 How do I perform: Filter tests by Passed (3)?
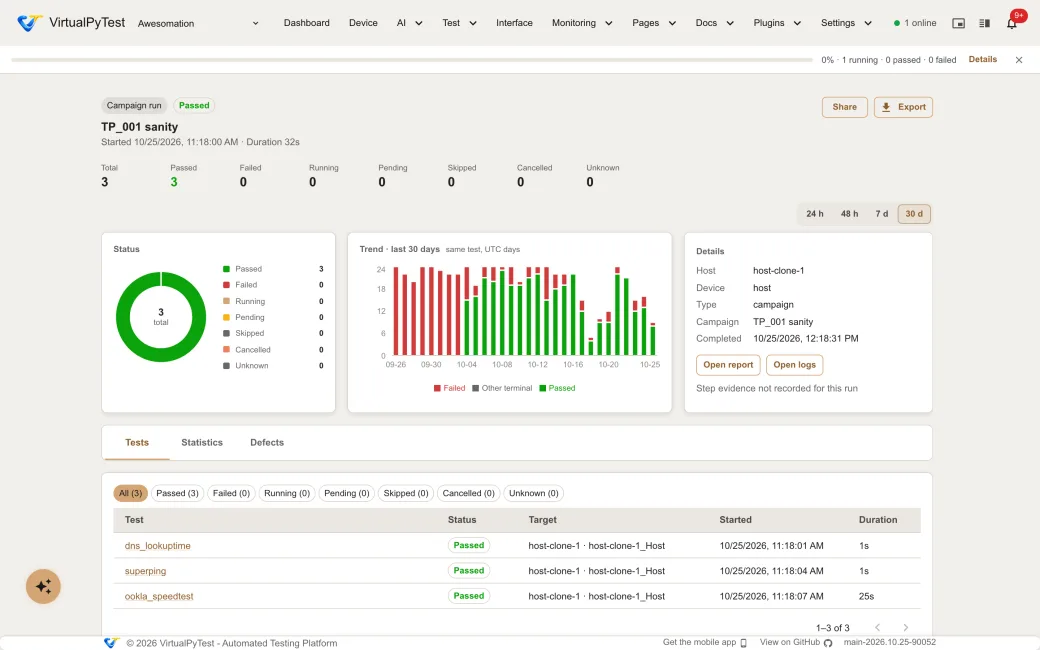click(177, 493)
